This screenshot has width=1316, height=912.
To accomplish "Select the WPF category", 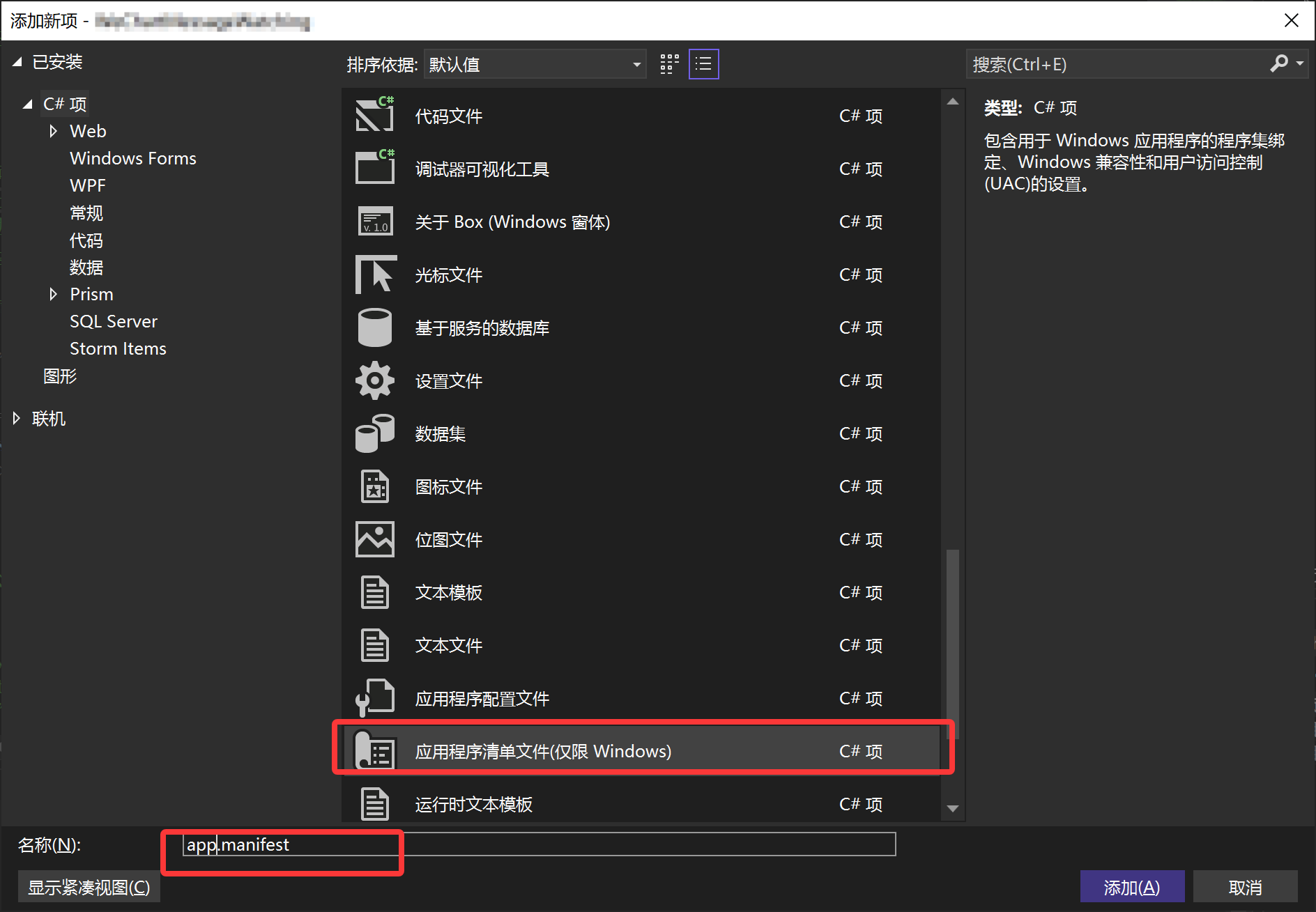I will [x=88, y=185].
